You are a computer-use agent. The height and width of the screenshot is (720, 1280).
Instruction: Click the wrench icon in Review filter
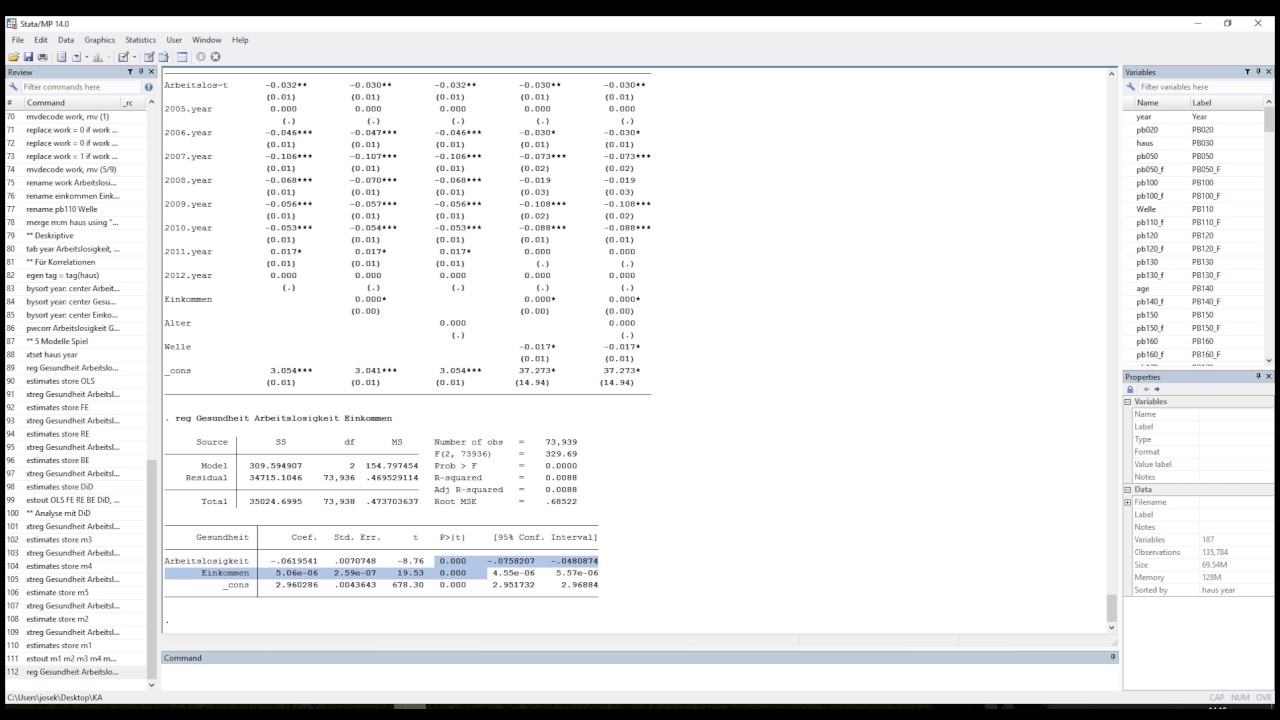click(13, 87)
